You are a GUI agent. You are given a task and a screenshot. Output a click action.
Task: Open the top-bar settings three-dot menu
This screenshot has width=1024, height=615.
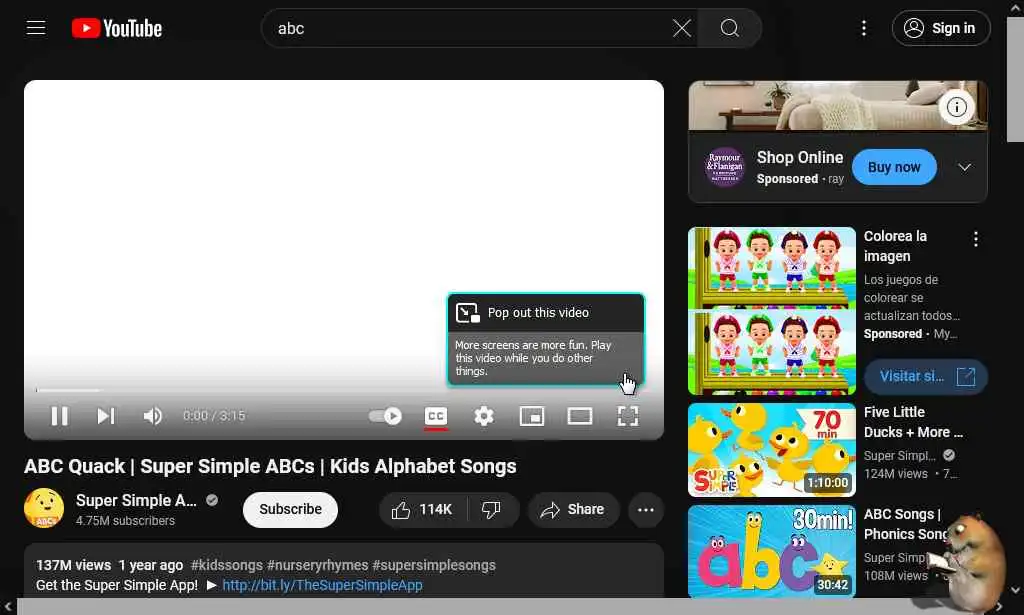864,28
